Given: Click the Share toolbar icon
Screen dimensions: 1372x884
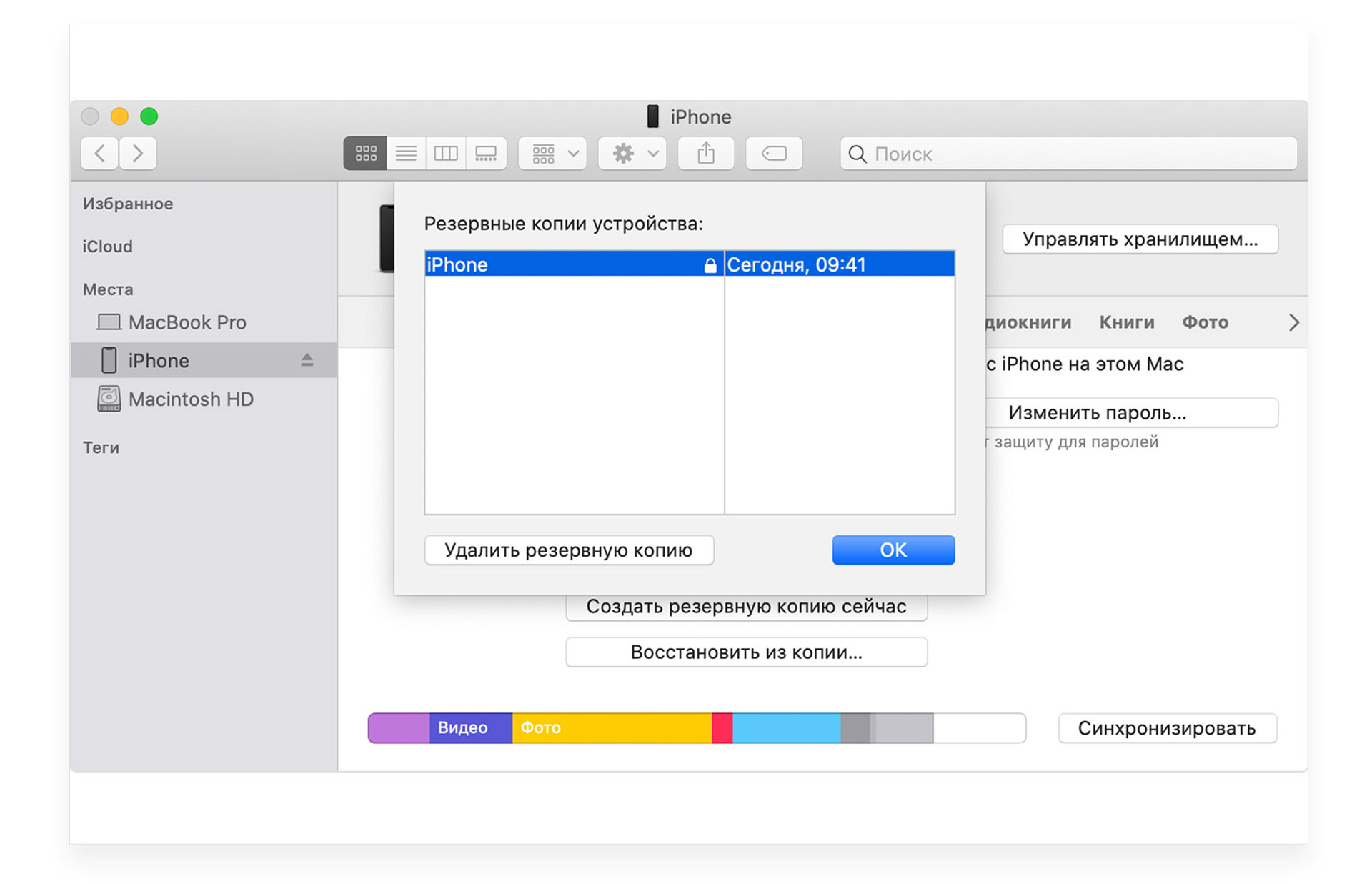Looking at the screenshot, I should pyautogui.click(x=706, y=153).
